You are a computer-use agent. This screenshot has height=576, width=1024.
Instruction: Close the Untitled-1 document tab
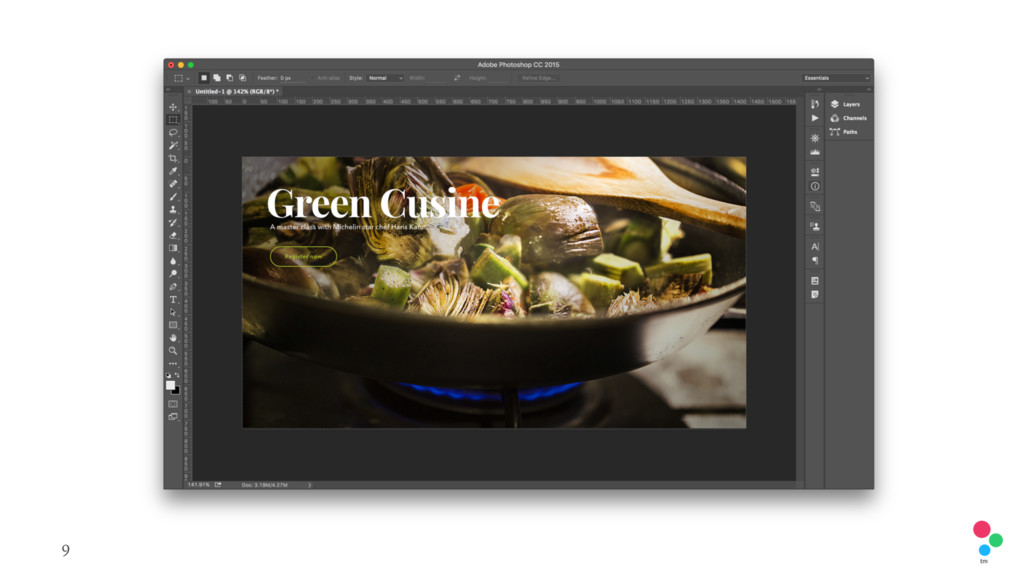[189, 91]
